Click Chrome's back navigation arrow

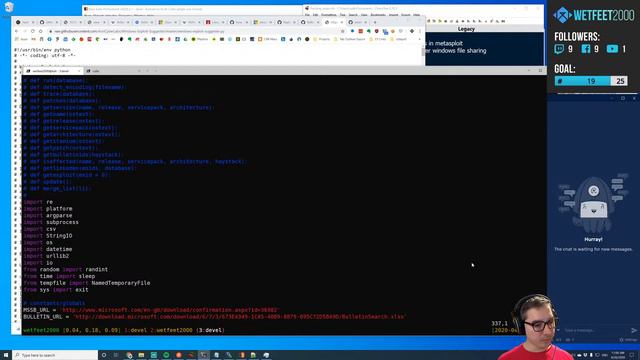point(17,31)
